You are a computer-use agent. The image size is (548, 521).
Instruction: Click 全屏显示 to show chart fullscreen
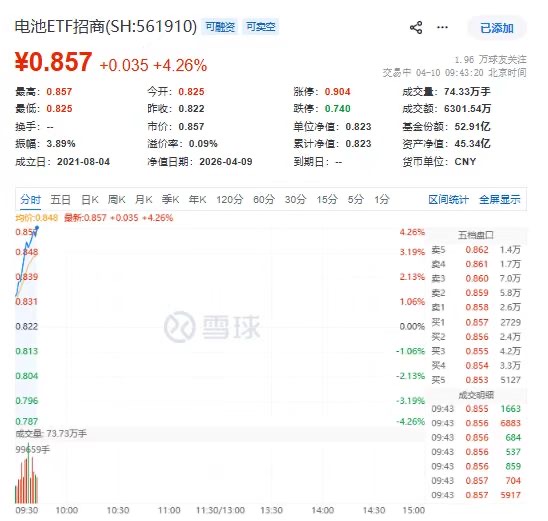500,200
